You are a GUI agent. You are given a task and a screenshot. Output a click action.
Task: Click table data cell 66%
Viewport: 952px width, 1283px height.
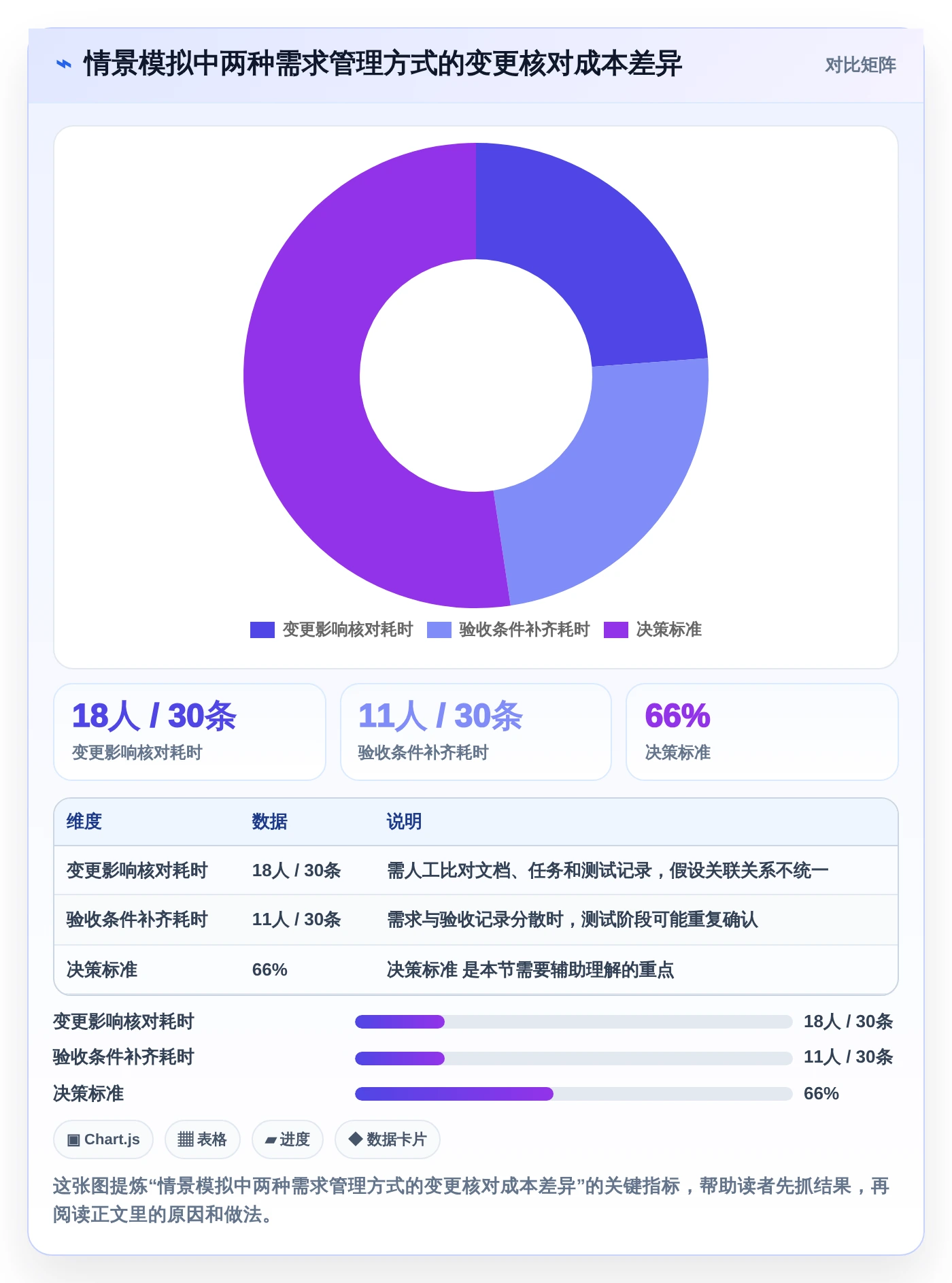point(270,969)
